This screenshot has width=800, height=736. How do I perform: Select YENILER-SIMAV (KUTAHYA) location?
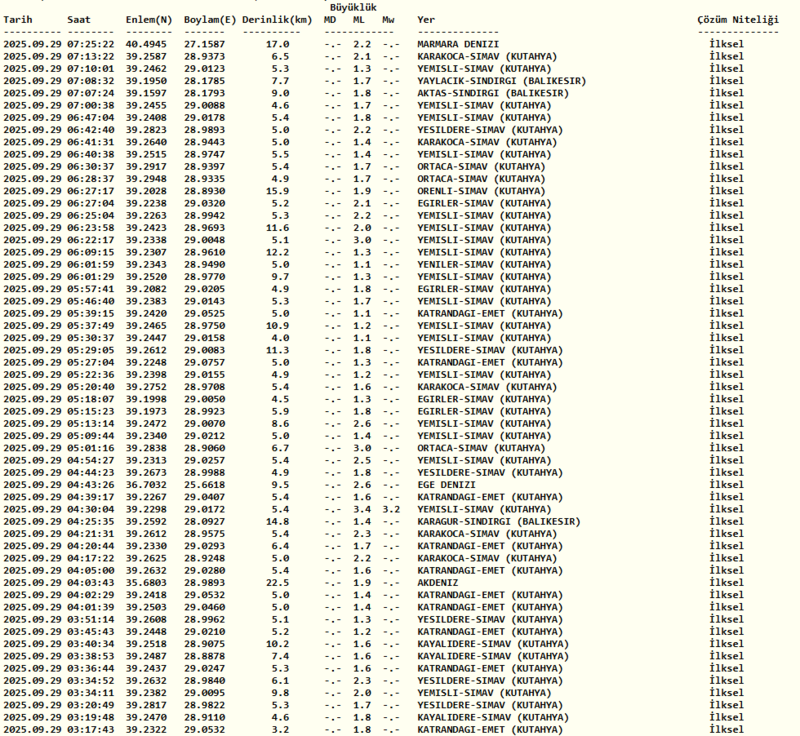485,265
